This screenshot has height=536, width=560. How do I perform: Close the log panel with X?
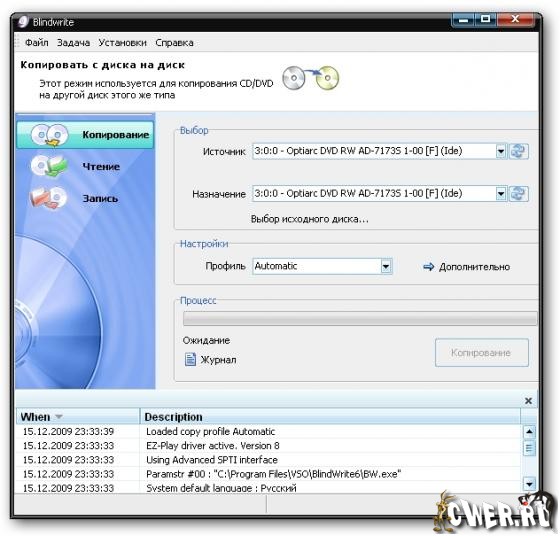pyautogui.click(x=529, y=401)
